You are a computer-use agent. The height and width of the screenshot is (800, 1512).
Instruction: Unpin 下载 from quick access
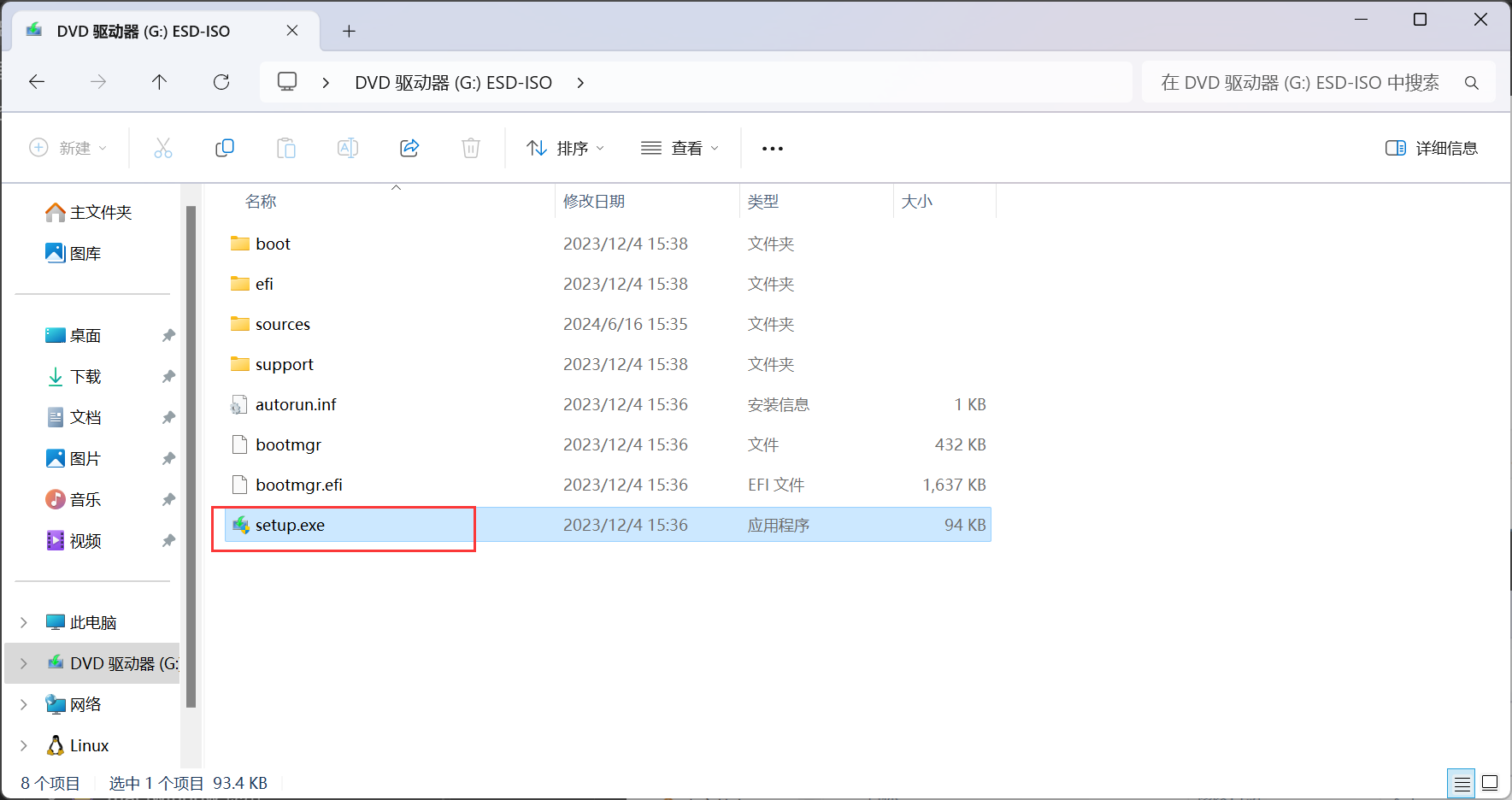coord(168,377)
